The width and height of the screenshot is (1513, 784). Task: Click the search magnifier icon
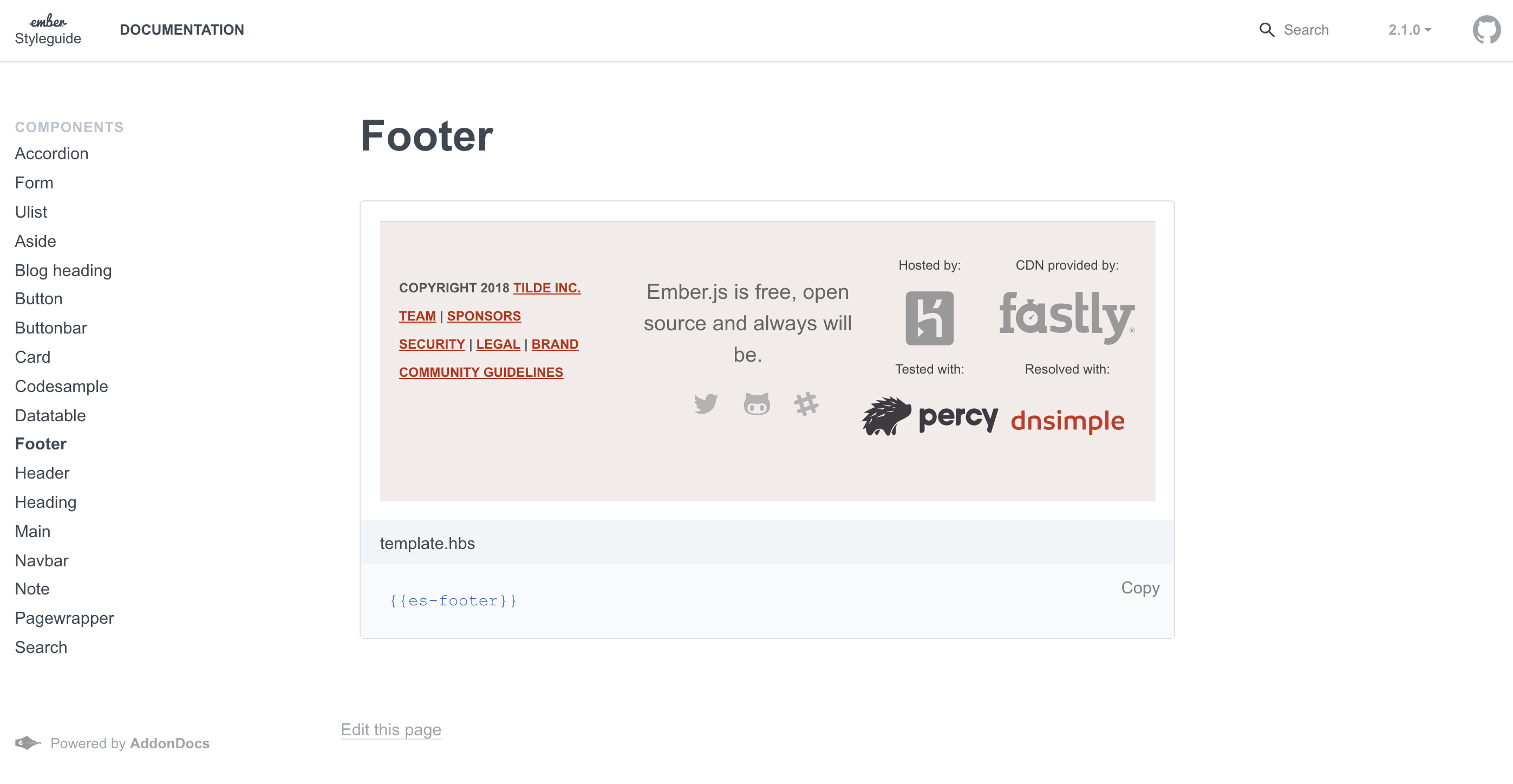(1266, 30)
